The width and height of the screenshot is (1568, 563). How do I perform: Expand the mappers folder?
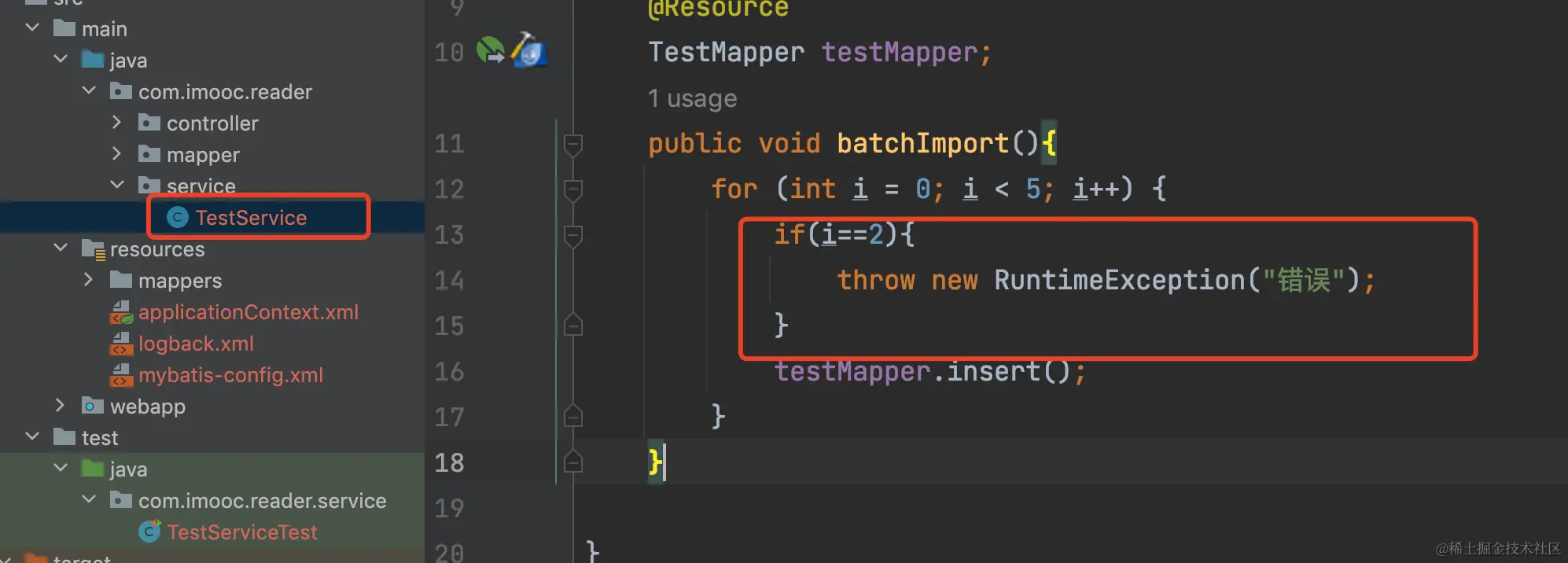pyautogui.click(x=88, y=280)
